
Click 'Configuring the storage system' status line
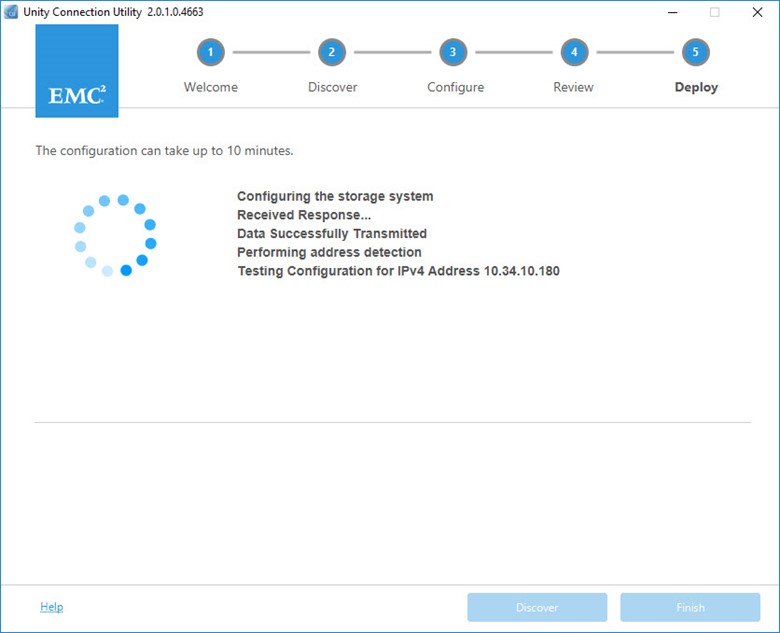pyautogui.click(x=335, y=197)
